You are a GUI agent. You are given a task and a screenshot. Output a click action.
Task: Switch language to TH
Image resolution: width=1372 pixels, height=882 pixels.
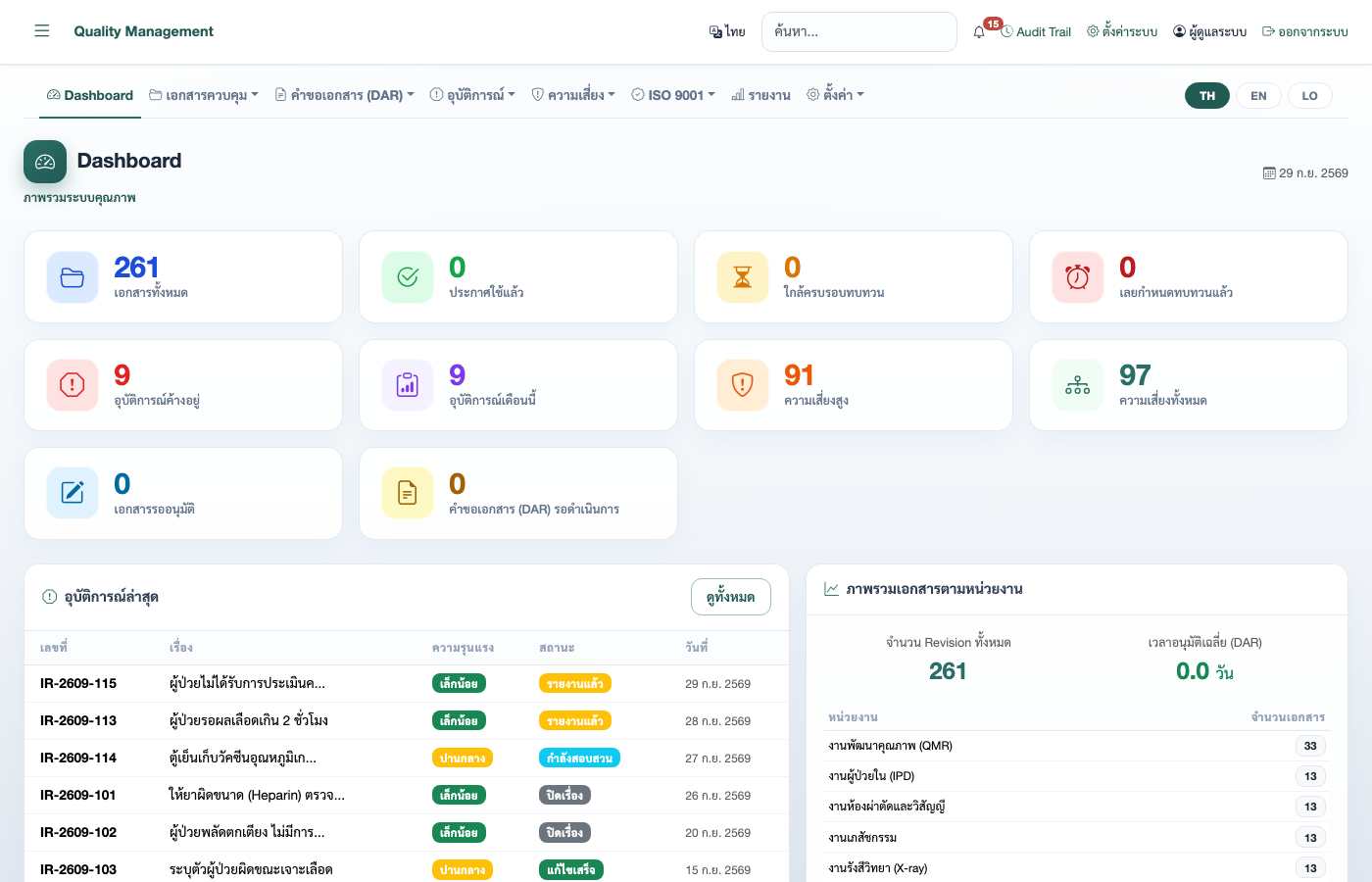[x=1207, y=96]
